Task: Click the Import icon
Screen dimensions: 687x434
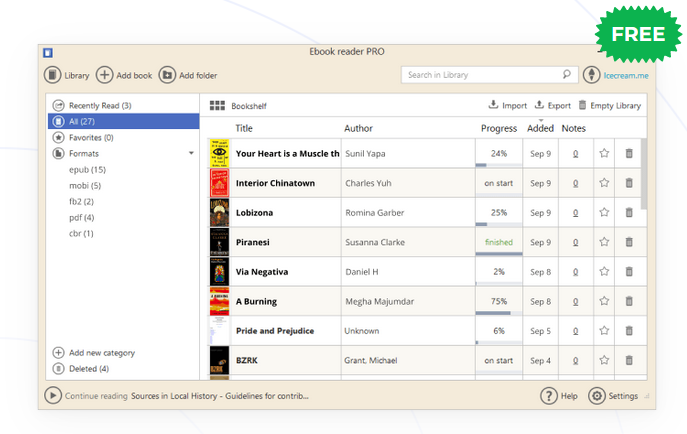Action: click(493, 105)
